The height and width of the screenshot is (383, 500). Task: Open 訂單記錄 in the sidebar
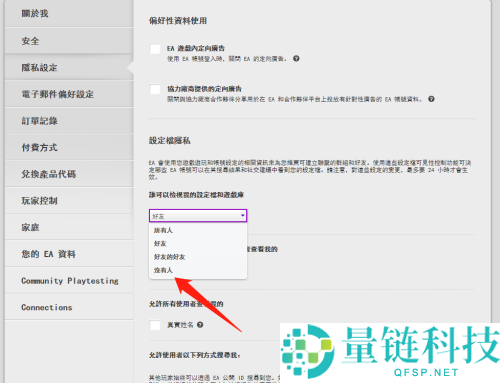tap(69, 121)
